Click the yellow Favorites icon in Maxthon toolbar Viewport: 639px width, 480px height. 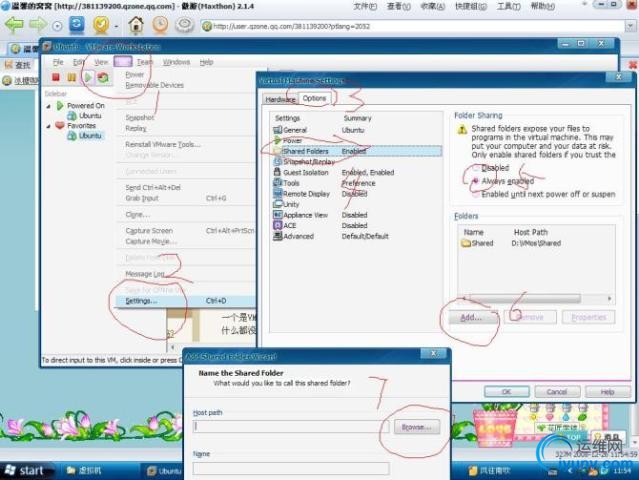(x=101, y=25)
